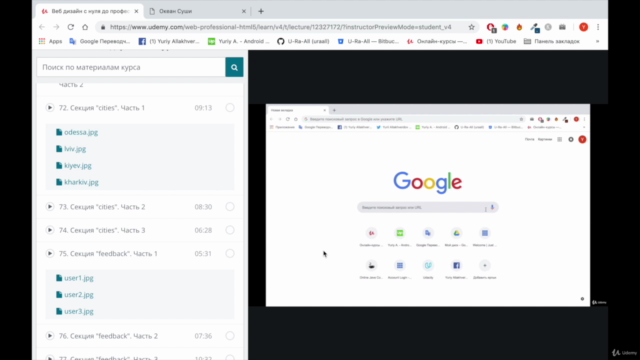
Task: Open a new browser tab
Action: point(261,11)
